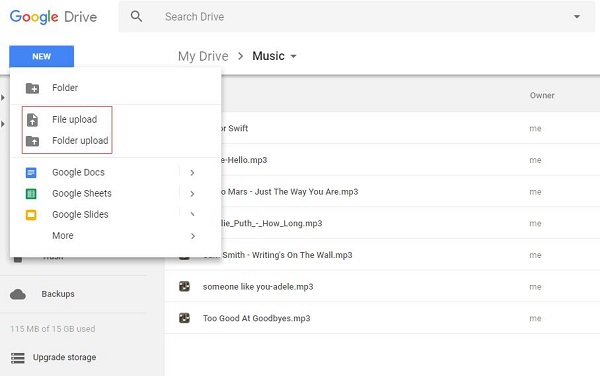600x376 pixels.
Task: Select Music in the breadcrumb
Action: coord(268,56)
